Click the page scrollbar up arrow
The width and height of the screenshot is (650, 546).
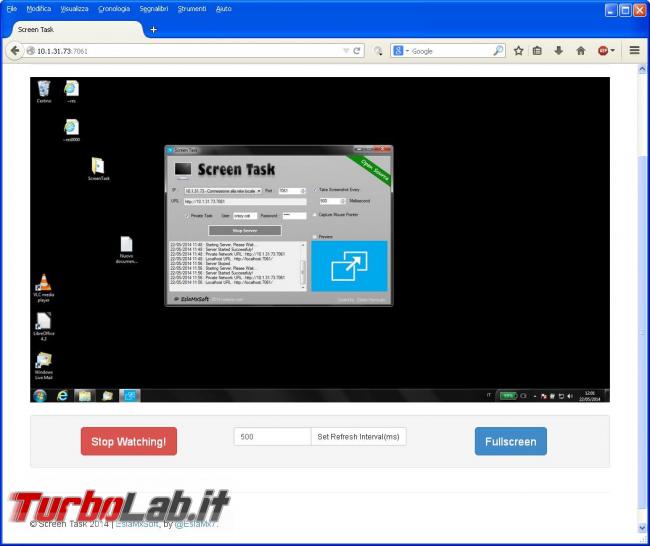click(x=642, y=69)
